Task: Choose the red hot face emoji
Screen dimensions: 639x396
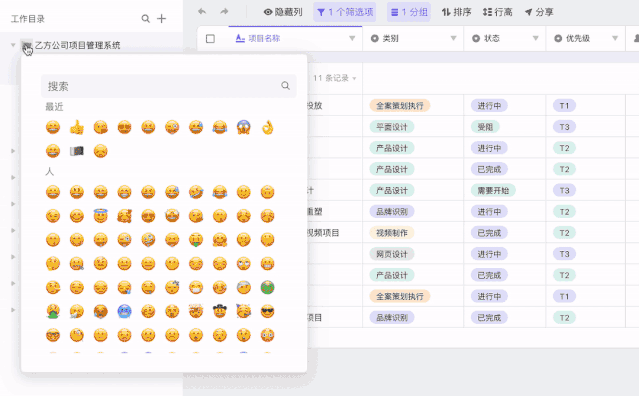Action: pos(101,311)
